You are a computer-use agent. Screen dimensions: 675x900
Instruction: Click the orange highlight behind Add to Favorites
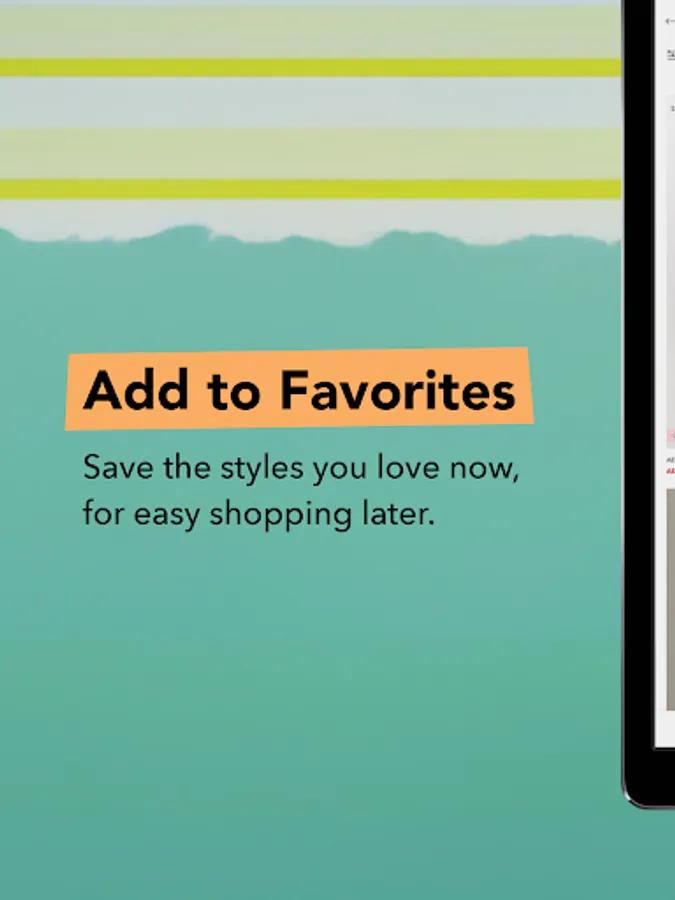[299, 389]
